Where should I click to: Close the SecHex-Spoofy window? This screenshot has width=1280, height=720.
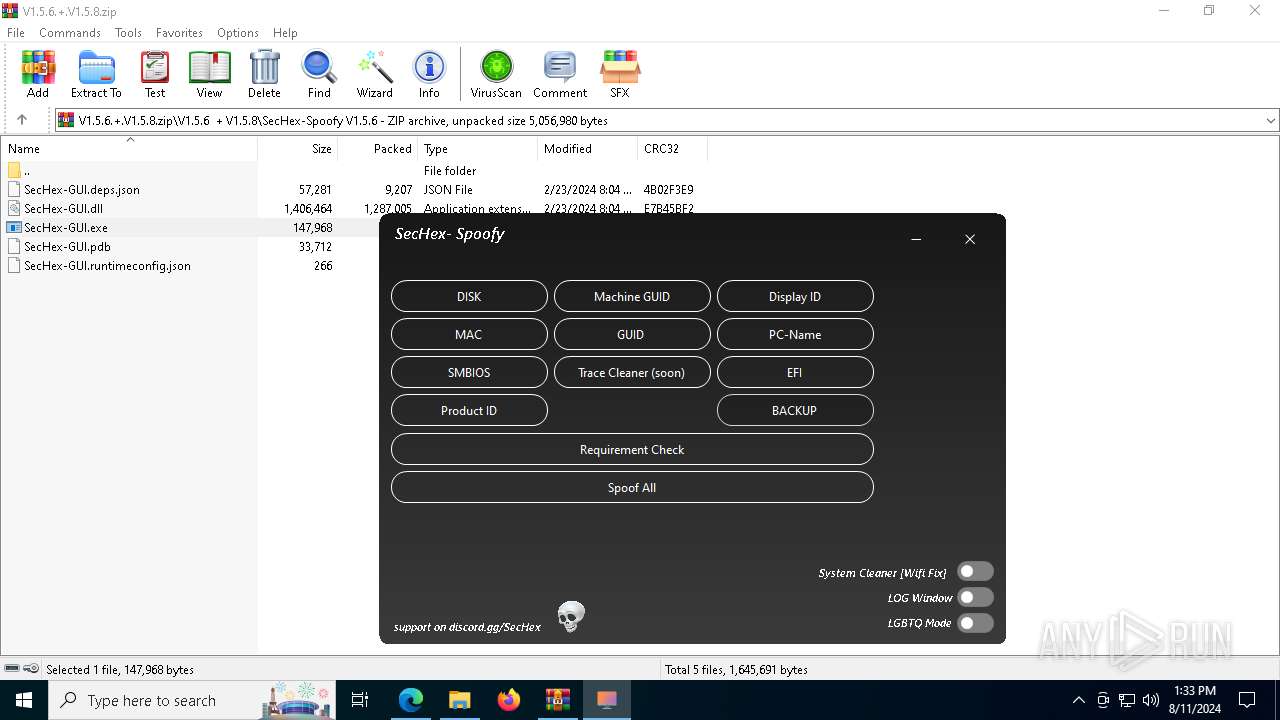(970, 239)
